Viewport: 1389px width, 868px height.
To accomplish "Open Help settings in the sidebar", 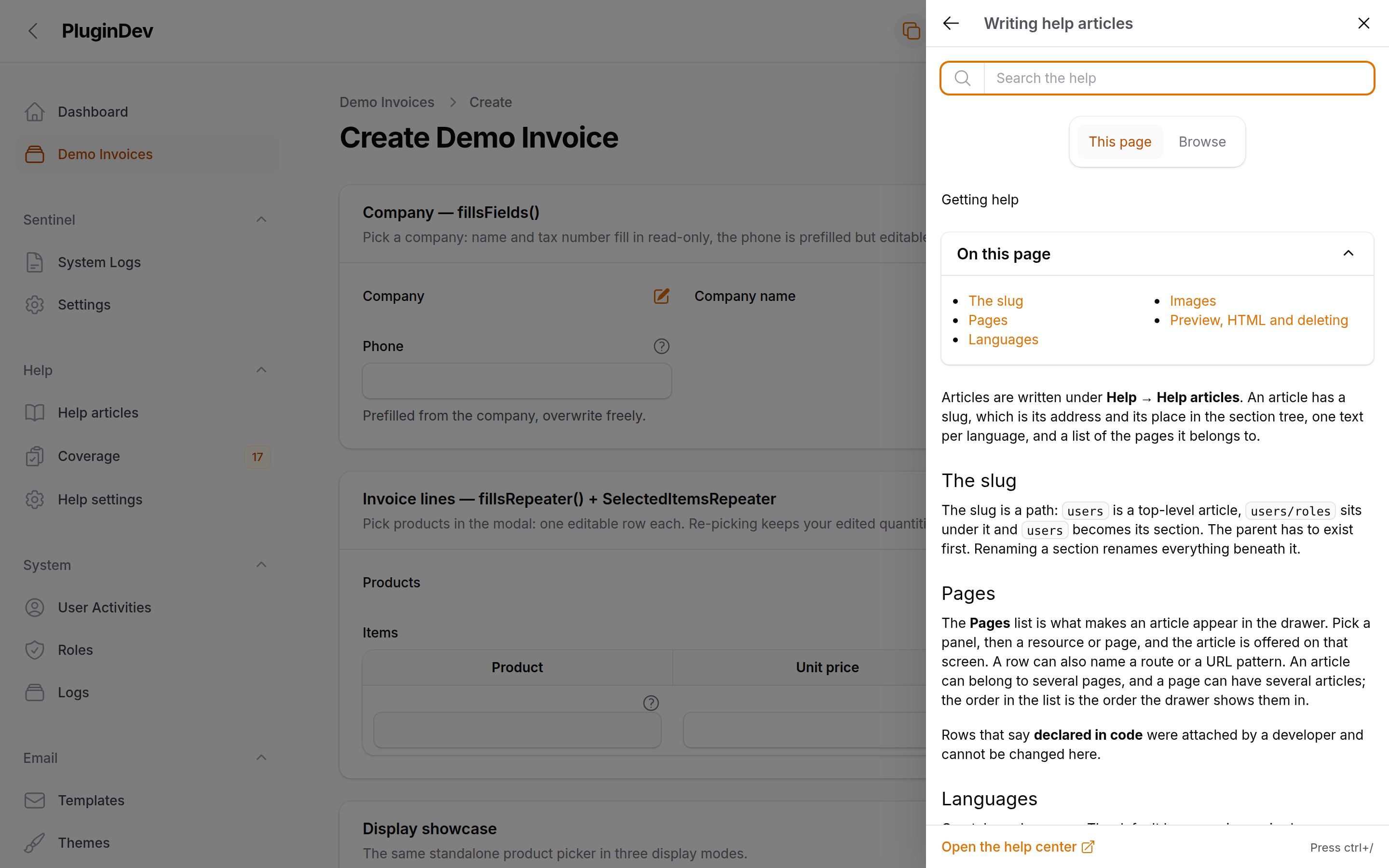I will click(x=147, y=500).
